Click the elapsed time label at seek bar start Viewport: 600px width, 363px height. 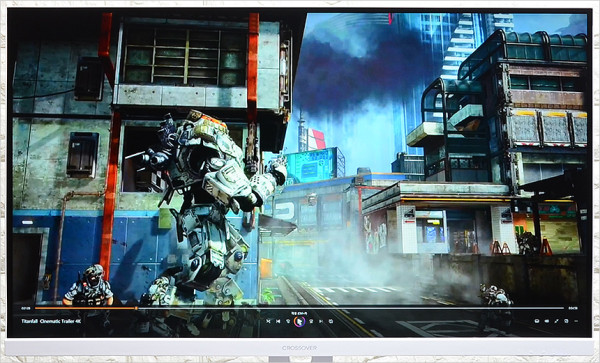26,308
